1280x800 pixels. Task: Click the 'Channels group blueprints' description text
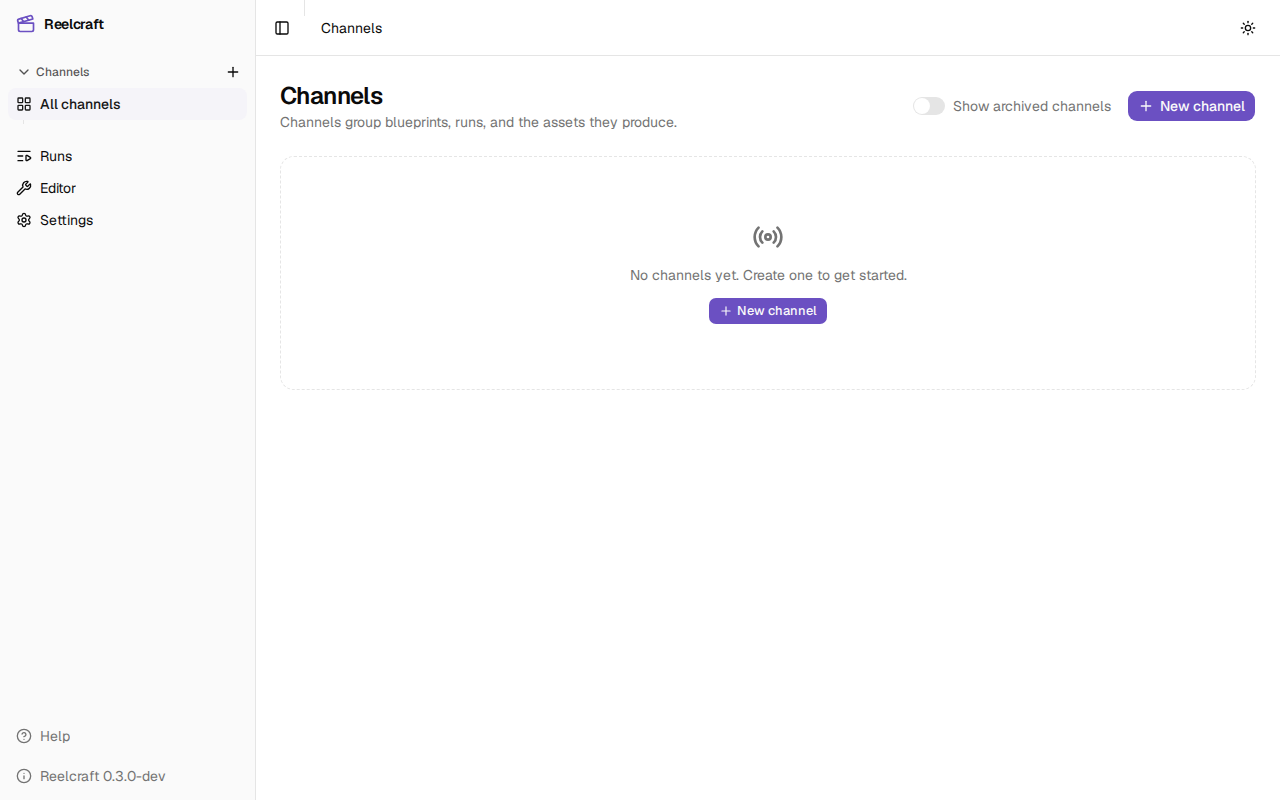tap(478, 122)
